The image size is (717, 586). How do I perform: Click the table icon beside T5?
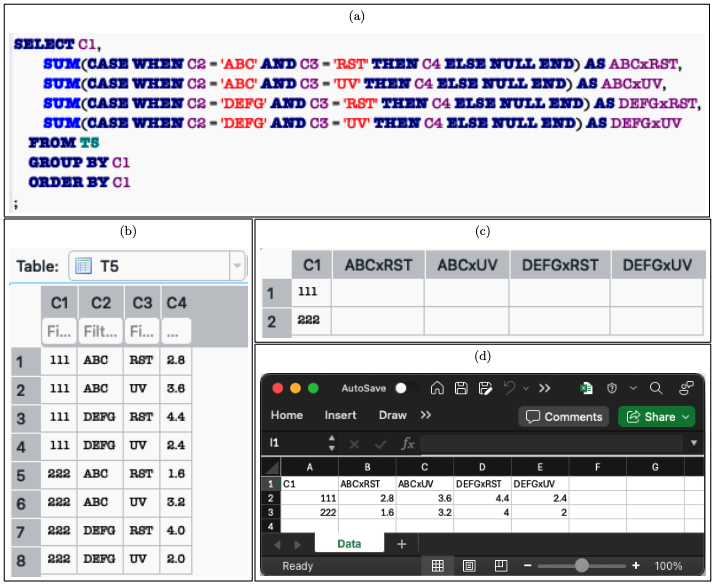click(x=83, y=266)
